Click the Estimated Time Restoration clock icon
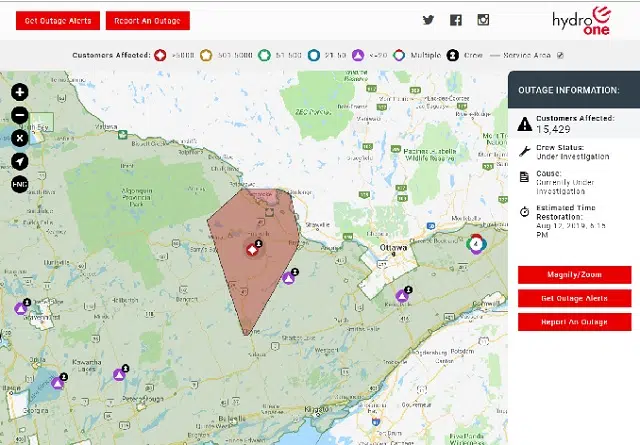The image size is (640, 445). pos(524,211)
